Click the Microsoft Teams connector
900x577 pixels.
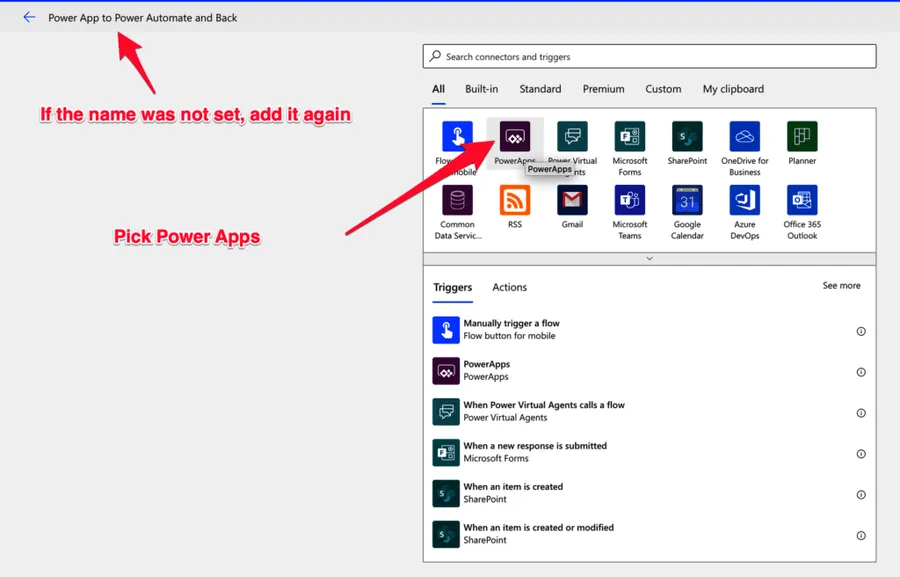click(x=629, y=200)
